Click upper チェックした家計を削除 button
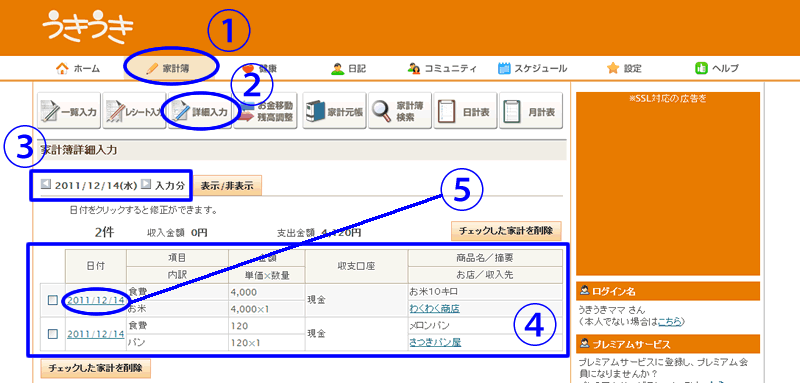The image size is (800, 383). tap(506, 231)
